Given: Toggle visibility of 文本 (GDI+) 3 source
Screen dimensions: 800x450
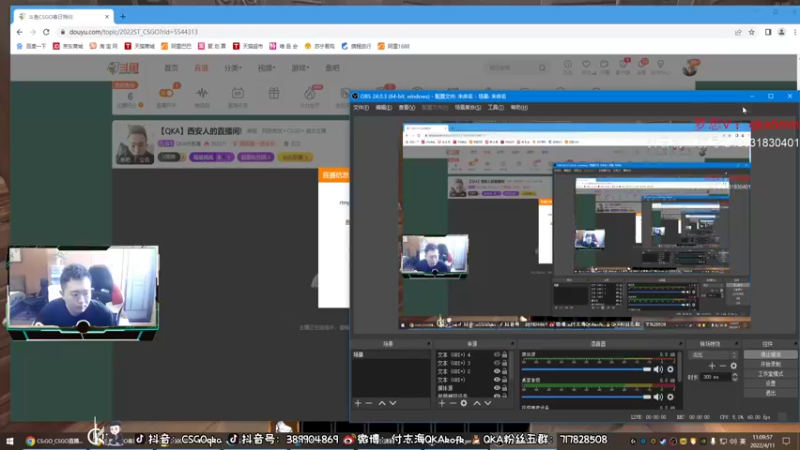Looking at the screenshot, I should (x=496, y=363).
